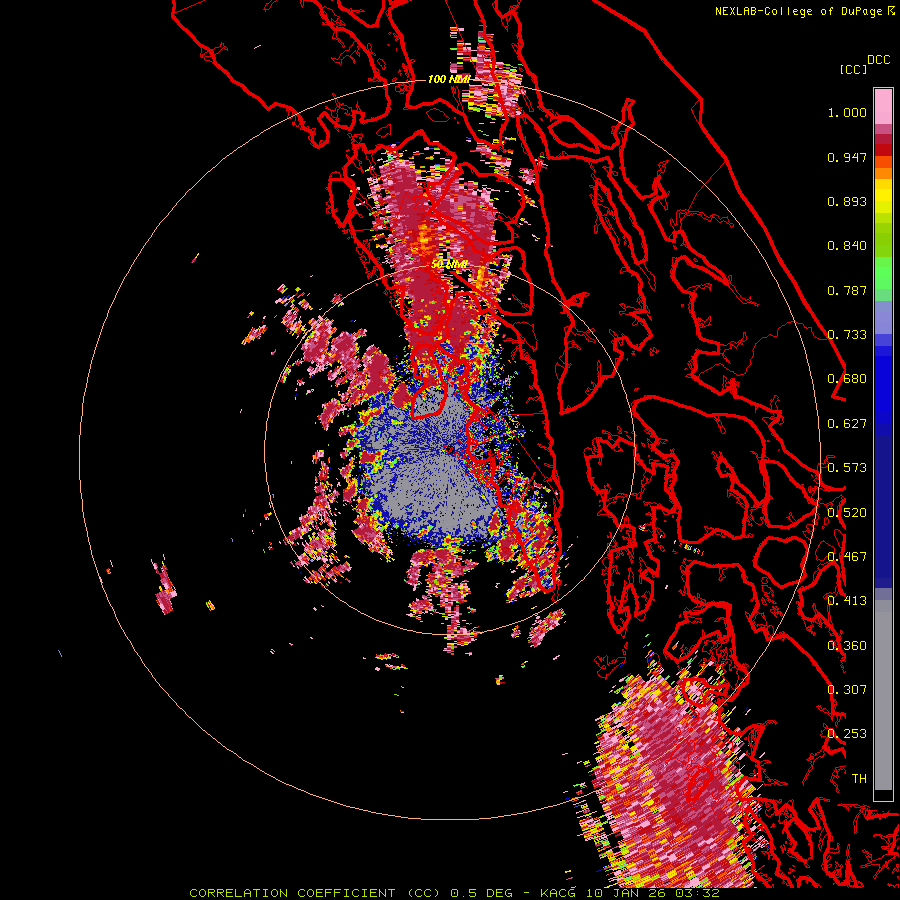
Task: Click the KACG station identifier in caption
Action: tap(558, 893)
